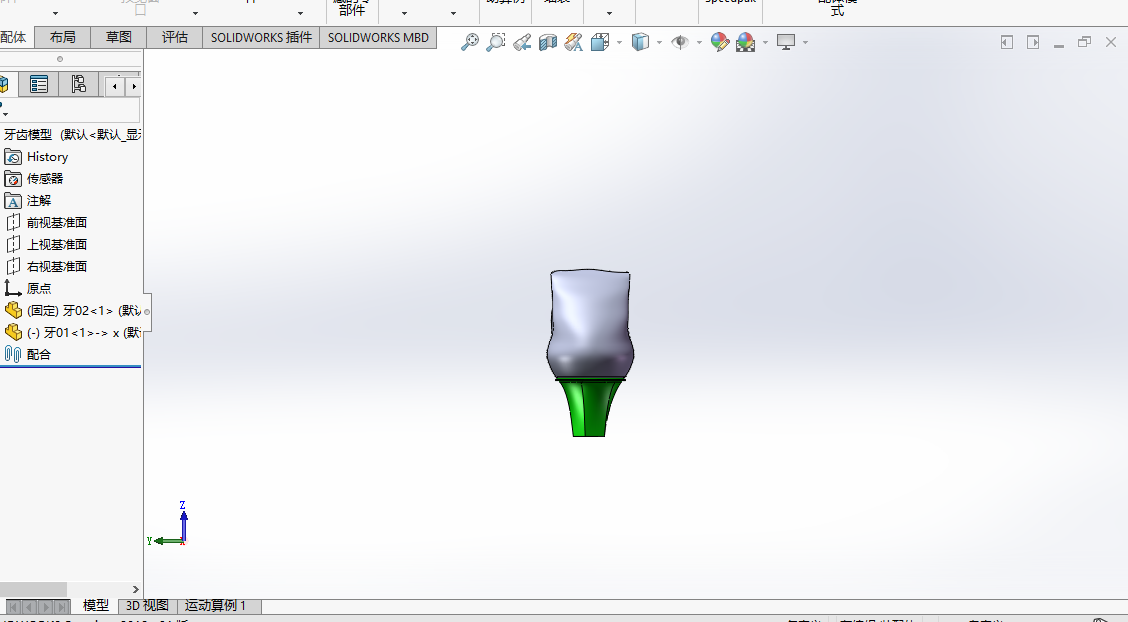Expand the Hide/Show Items dropdown arrow
The width and height of the screenshot is (1128, 622).
(x=699, y=42)
